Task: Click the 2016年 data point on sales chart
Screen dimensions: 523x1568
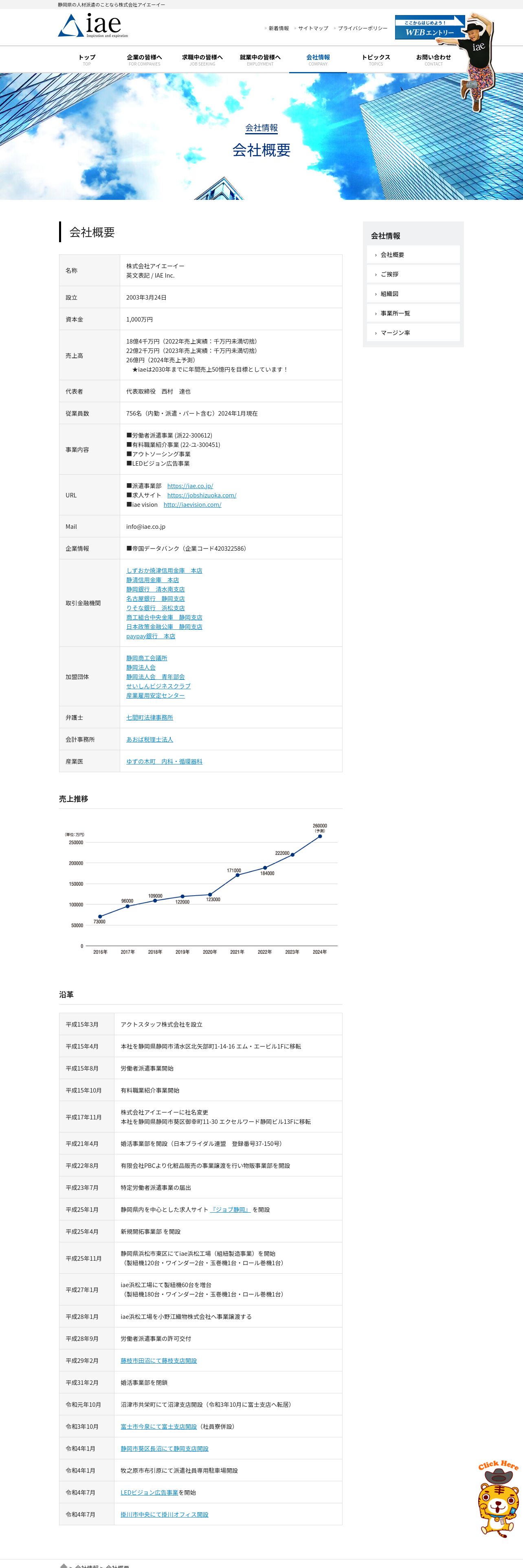Action: point(101,916)
